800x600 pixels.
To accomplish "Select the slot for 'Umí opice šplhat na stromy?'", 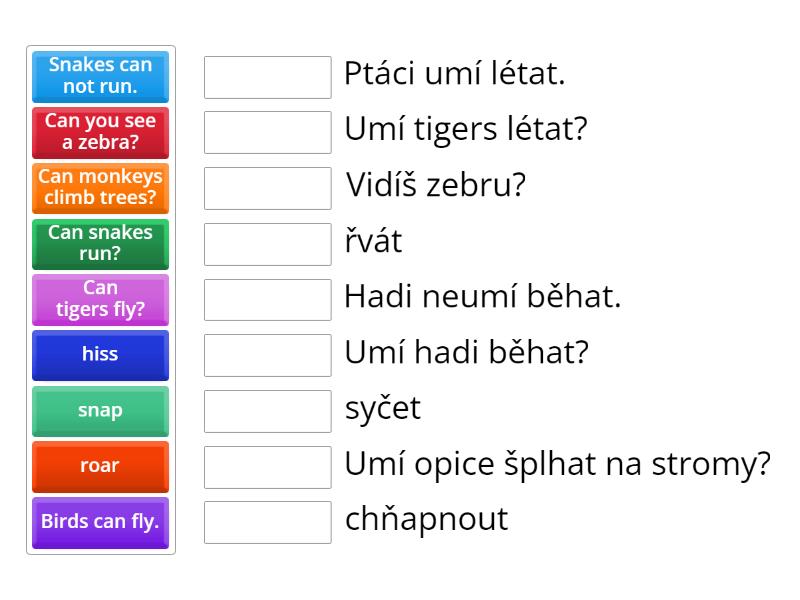I will pos(267,467).
